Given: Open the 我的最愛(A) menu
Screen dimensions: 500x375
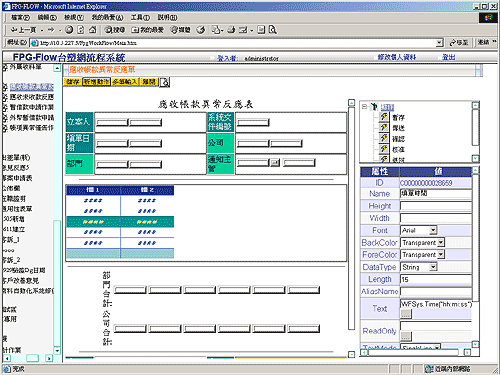Looking at the screenshot, I should (107, 17).
